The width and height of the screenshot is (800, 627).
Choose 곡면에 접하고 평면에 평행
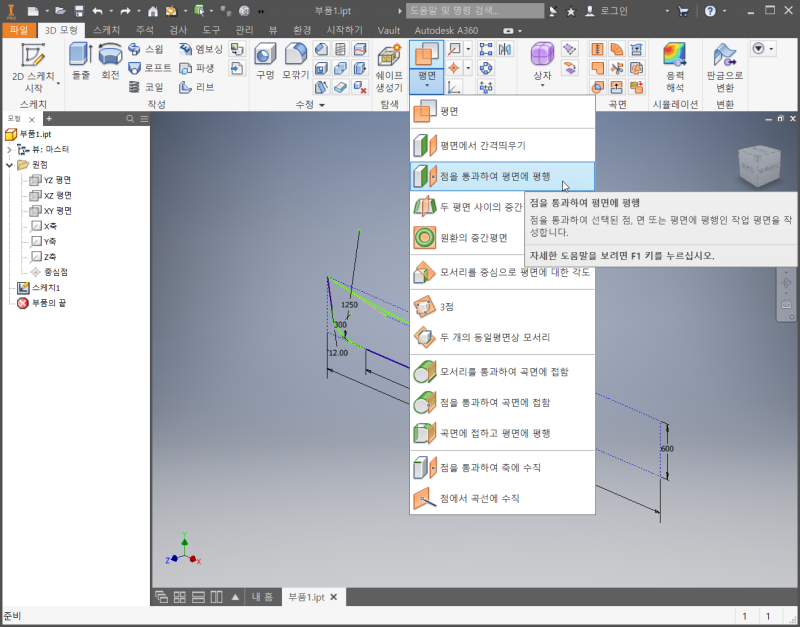click(x=503, y=433)
